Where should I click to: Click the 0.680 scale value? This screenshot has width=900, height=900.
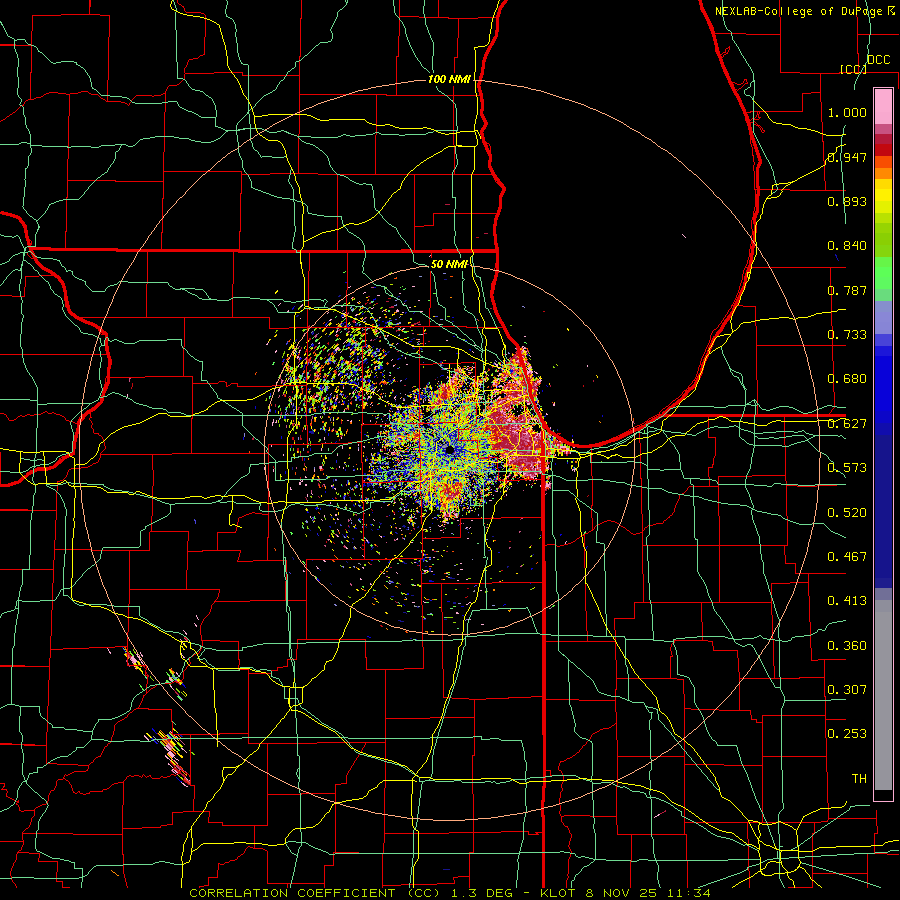(847, 379)
